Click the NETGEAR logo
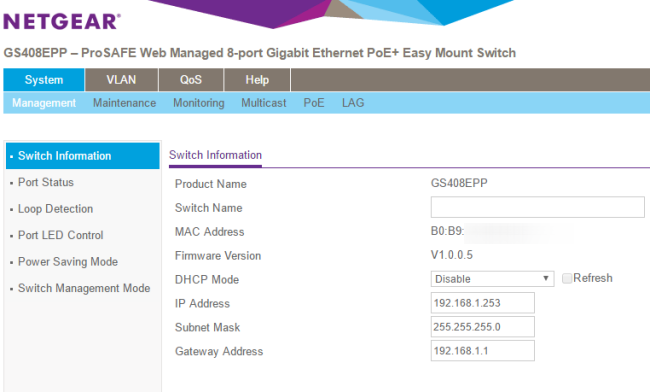Image resolution: width=650 pixels, height=392 pixels. pos(62,22)
